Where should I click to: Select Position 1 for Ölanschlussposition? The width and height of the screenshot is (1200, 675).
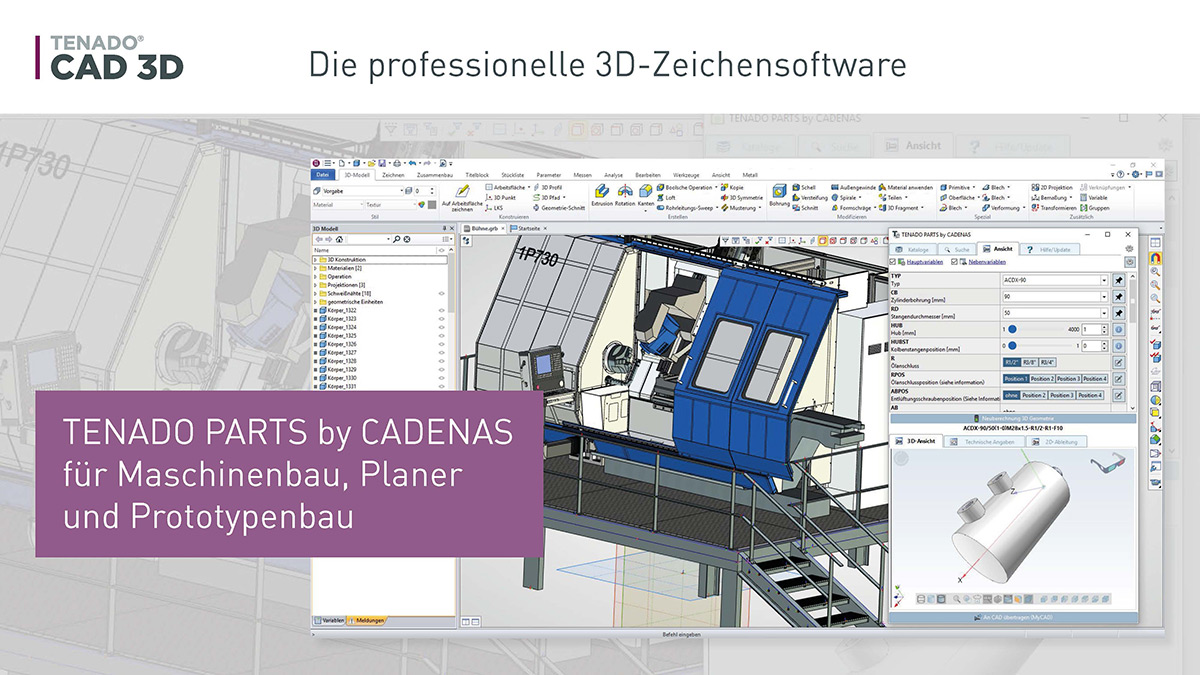[x=1015, y=379]
